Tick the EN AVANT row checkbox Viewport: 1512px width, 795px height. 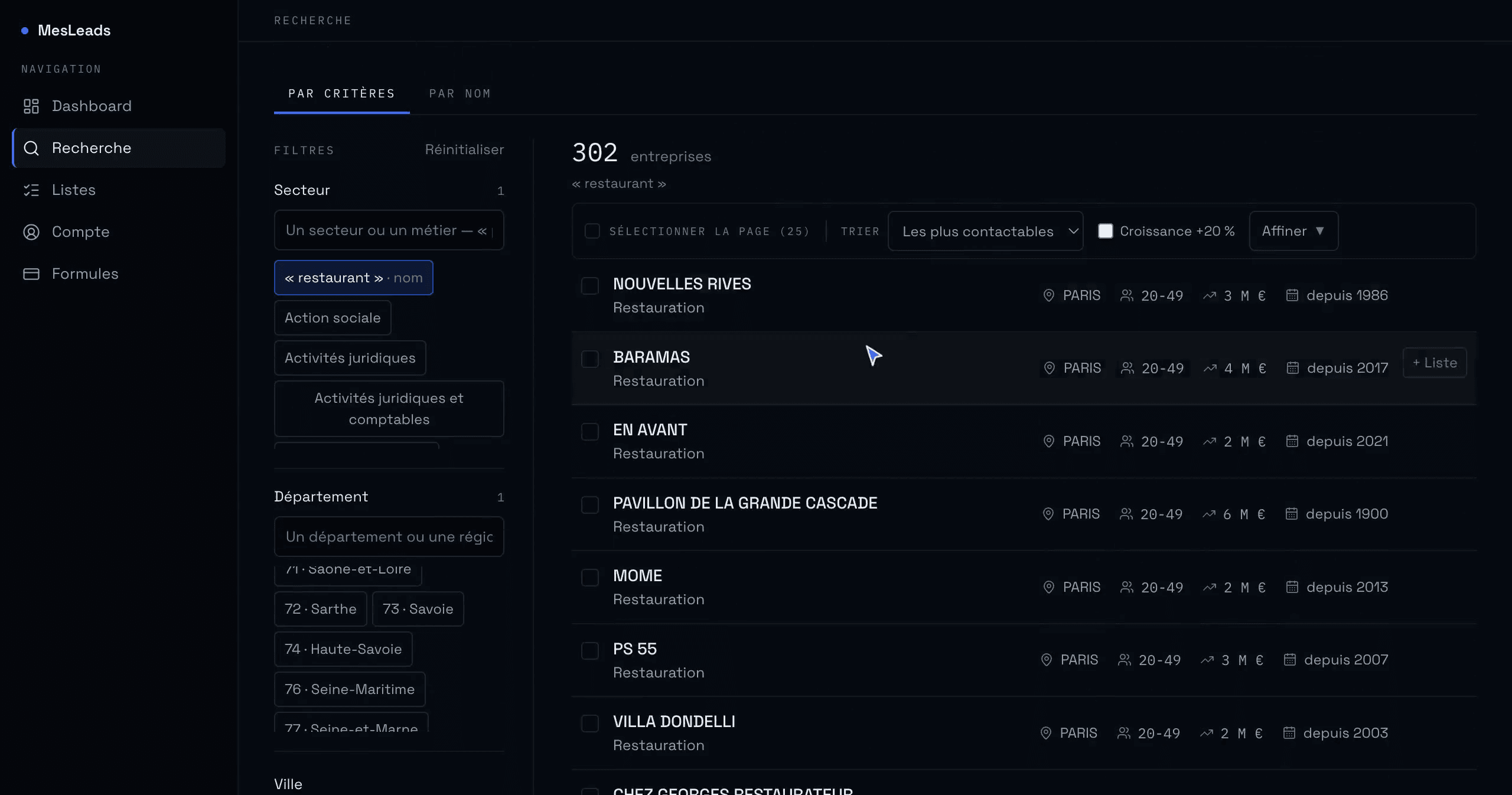(590, 432)
